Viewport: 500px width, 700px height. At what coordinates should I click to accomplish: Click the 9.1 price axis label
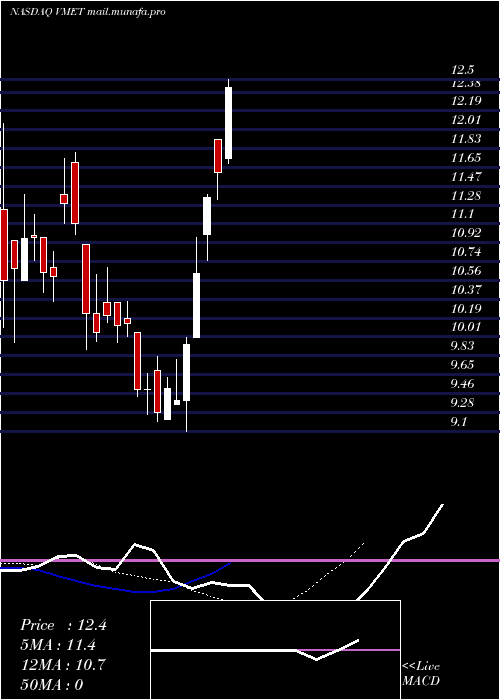[x=459, y=422]
